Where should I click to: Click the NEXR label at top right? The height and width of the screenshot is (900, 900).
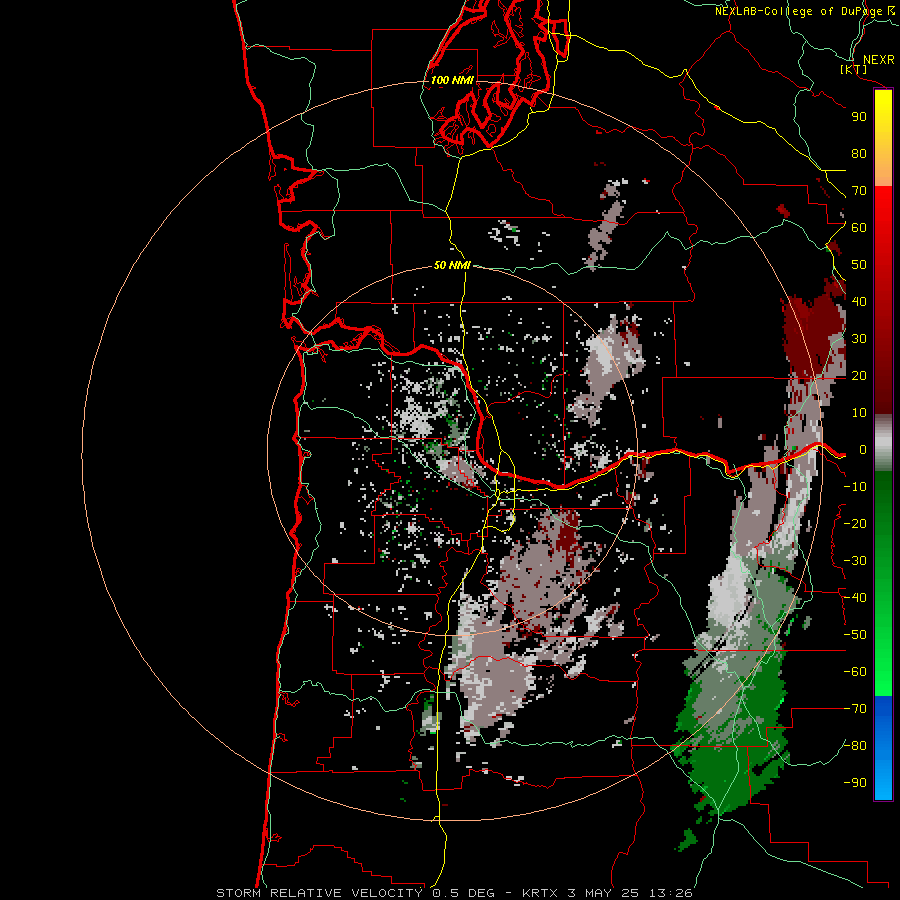pos(878,60)
